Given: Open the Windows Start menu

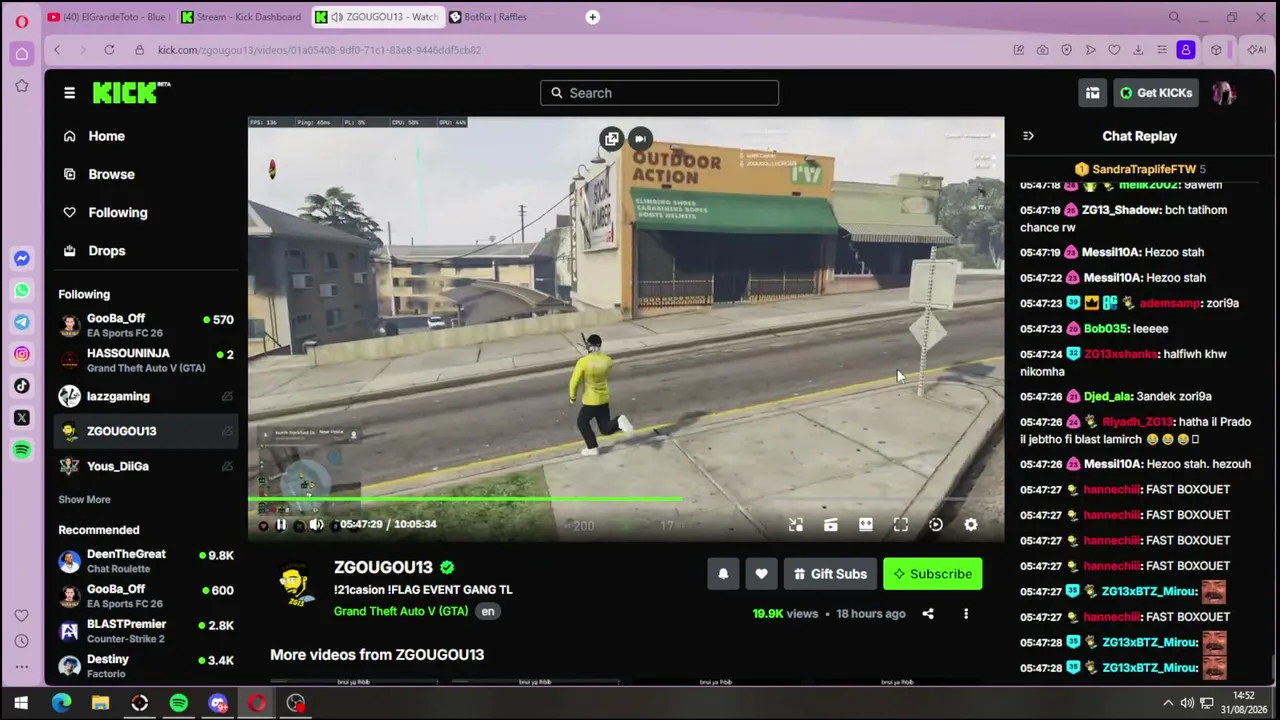Looking at the screenshot, I should point(21,703).
